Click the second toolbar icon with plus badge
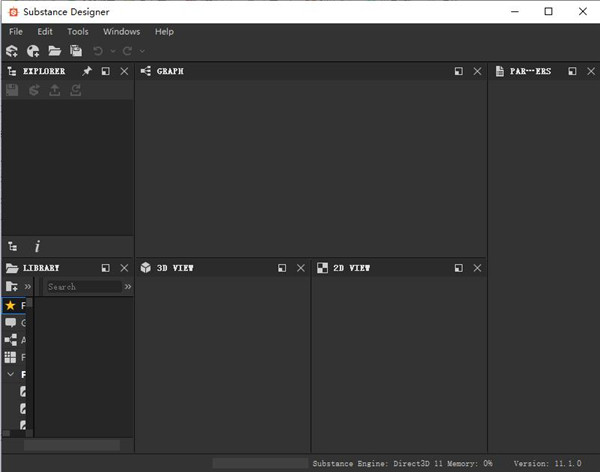 33,51
